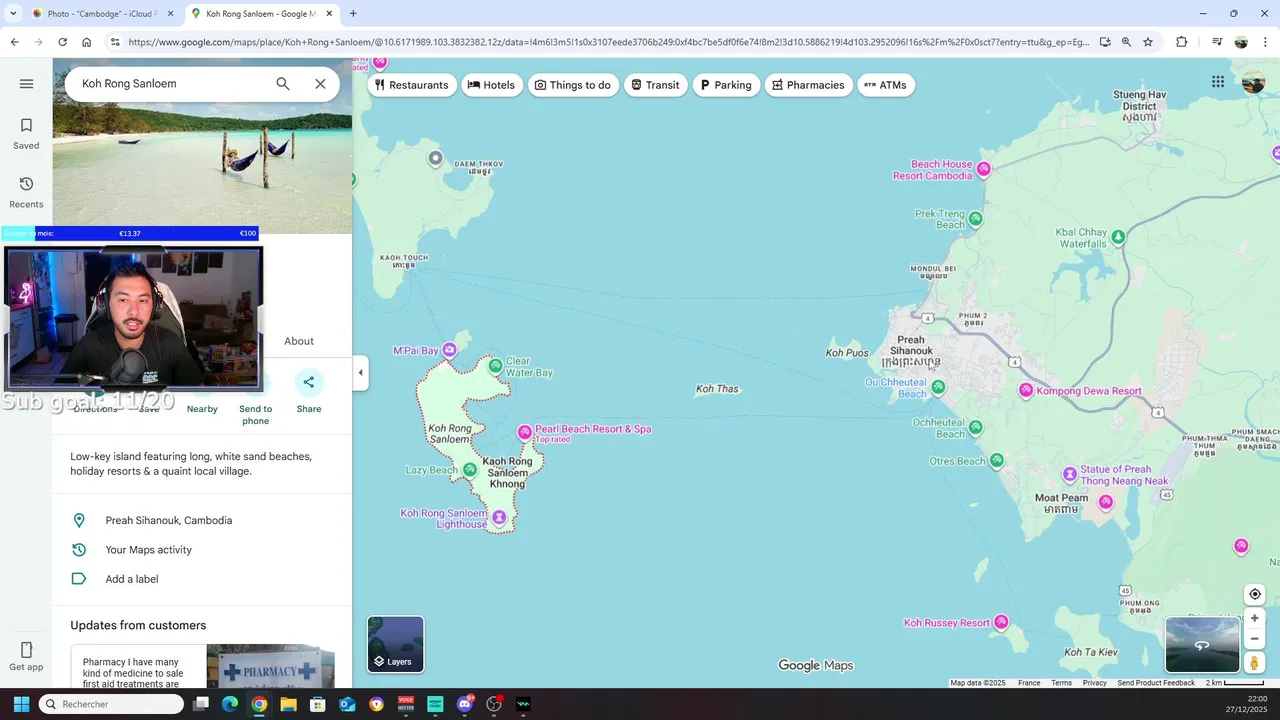Click Send Product Feedback link
The width and height of the screenshot is (1280, 720).
(x=1156, y=683)
